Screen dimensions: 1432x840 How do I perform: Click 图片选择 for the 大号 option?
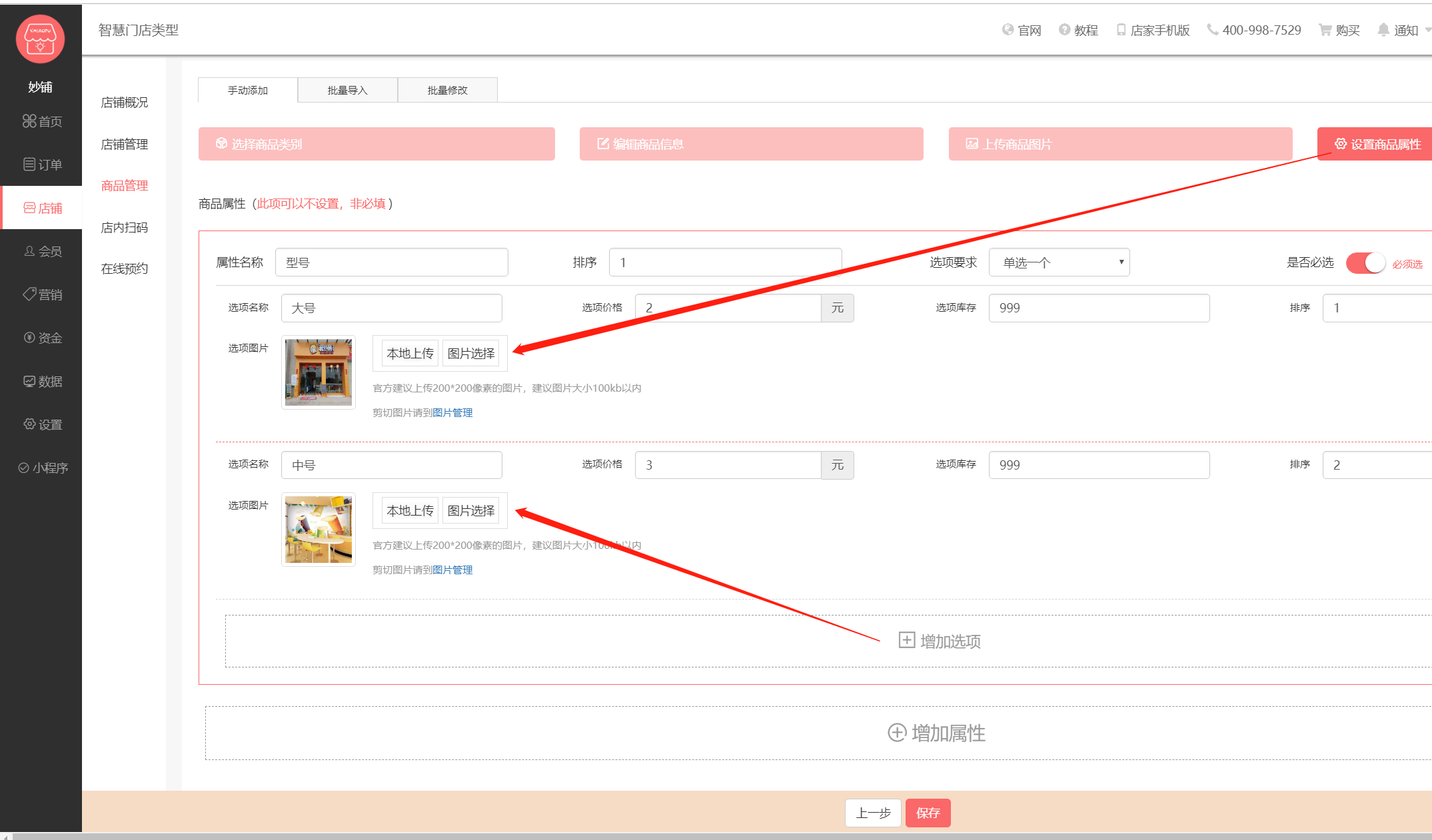(470, 353)
